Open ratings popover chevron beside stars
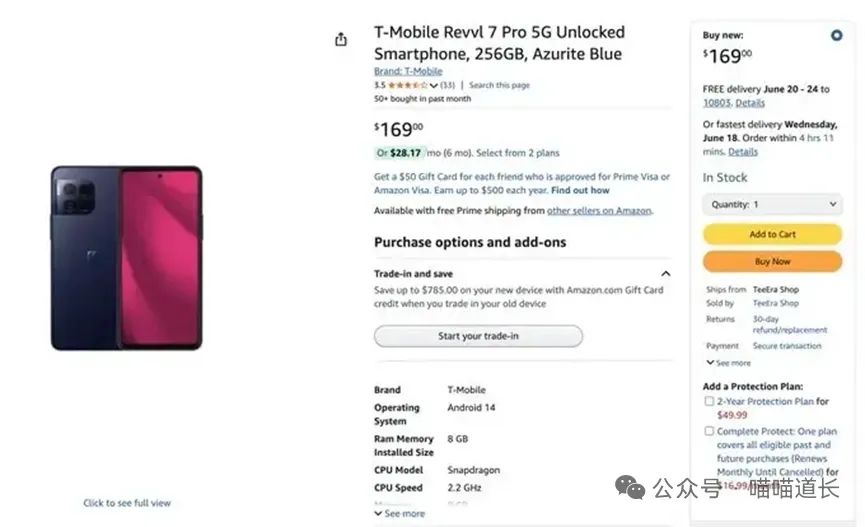This screenshot has width=865, height=527. click(434, 86)
